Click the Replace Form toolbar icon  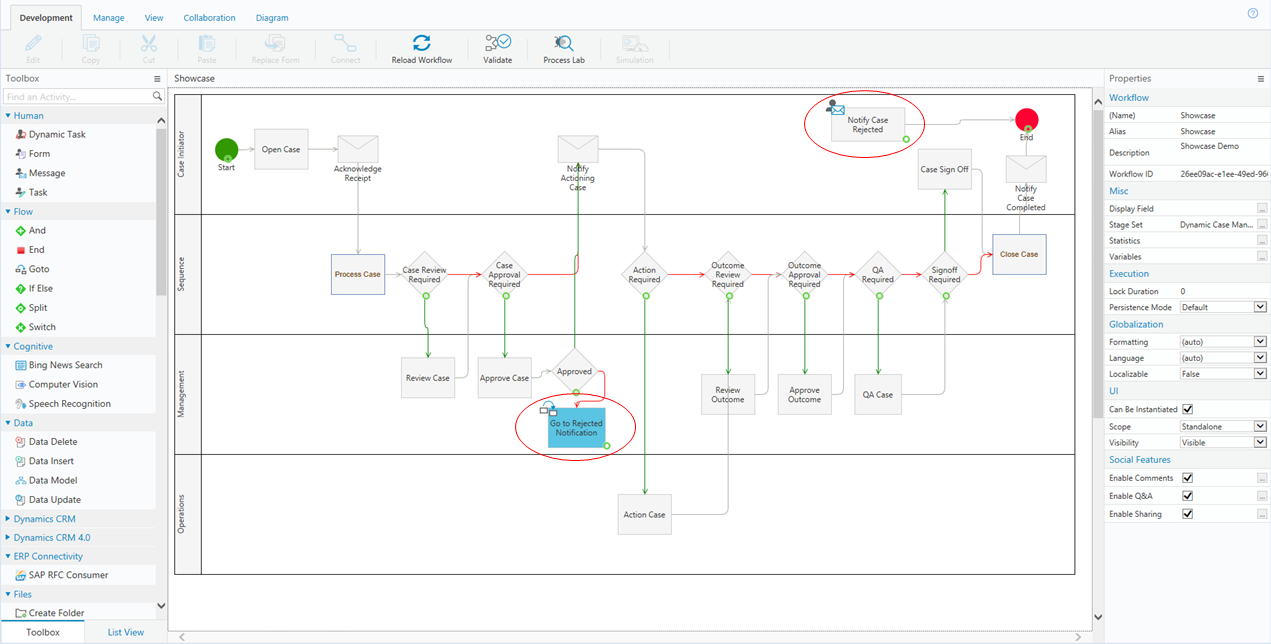275,43
